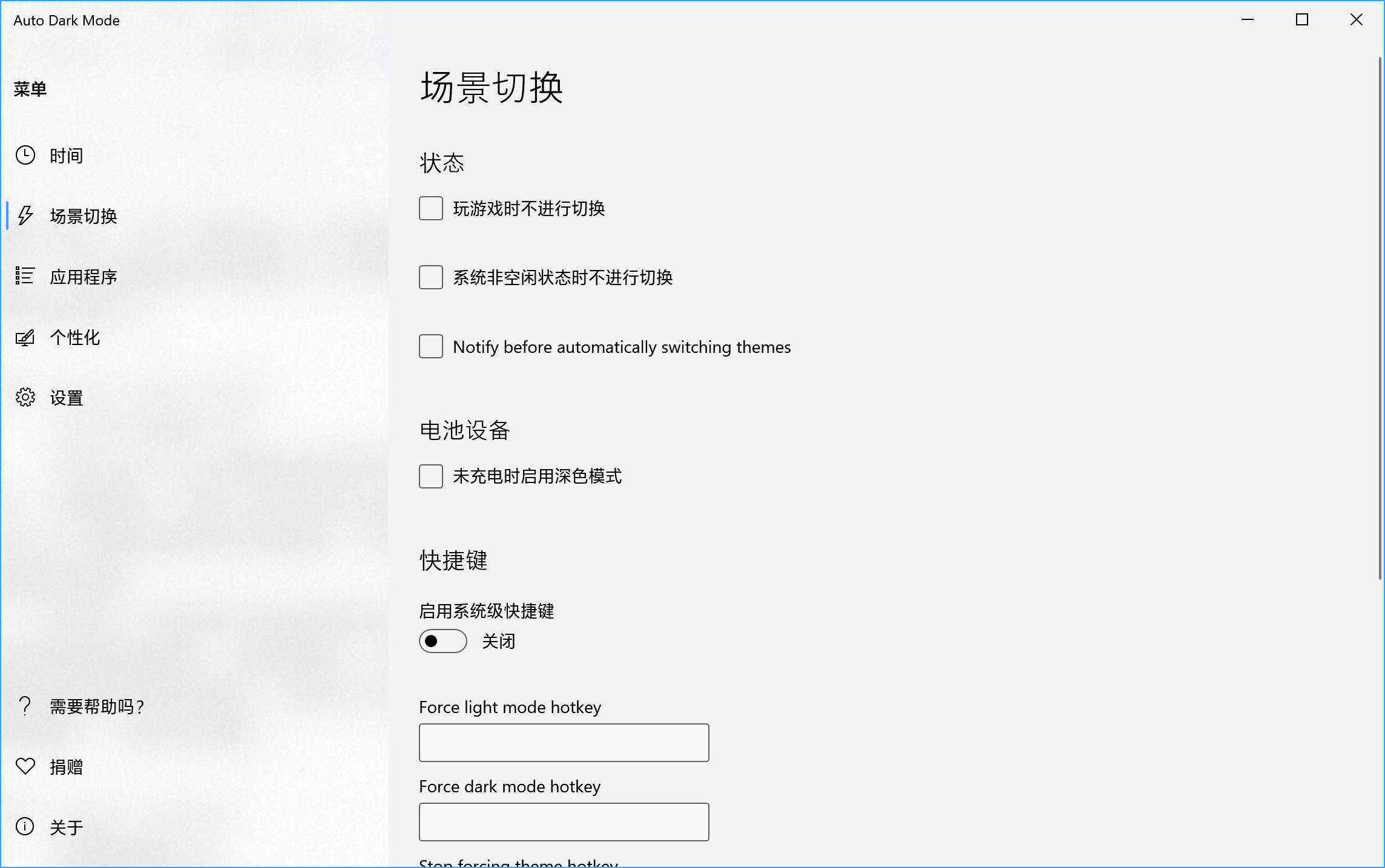Switch to the 应用程序 page
1385x868 pixels.
pos(84,277)
